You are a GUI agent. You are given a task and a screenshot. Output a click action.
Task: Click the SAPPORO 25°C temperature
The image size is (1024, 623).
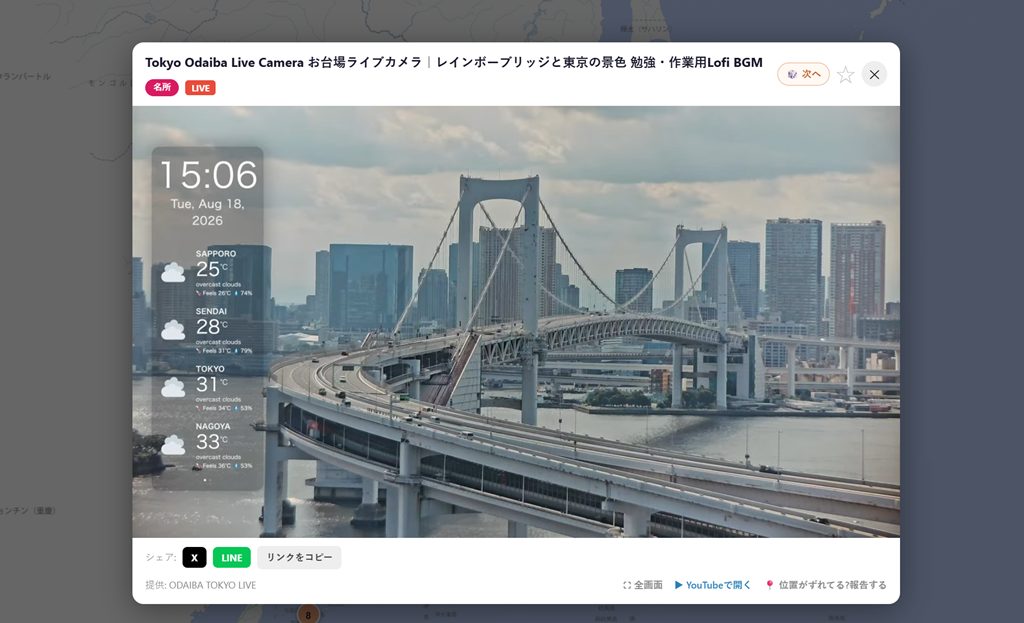212,269
